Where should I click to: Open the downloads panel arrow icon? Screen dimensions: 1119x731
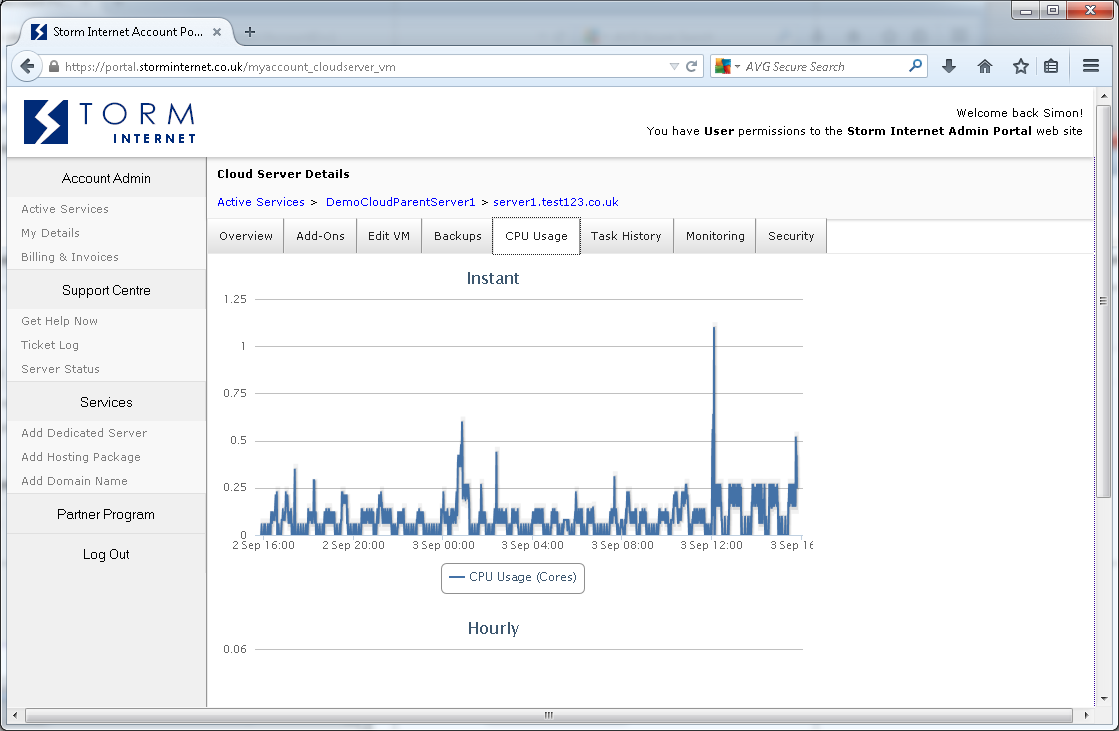tap(947, 65)
